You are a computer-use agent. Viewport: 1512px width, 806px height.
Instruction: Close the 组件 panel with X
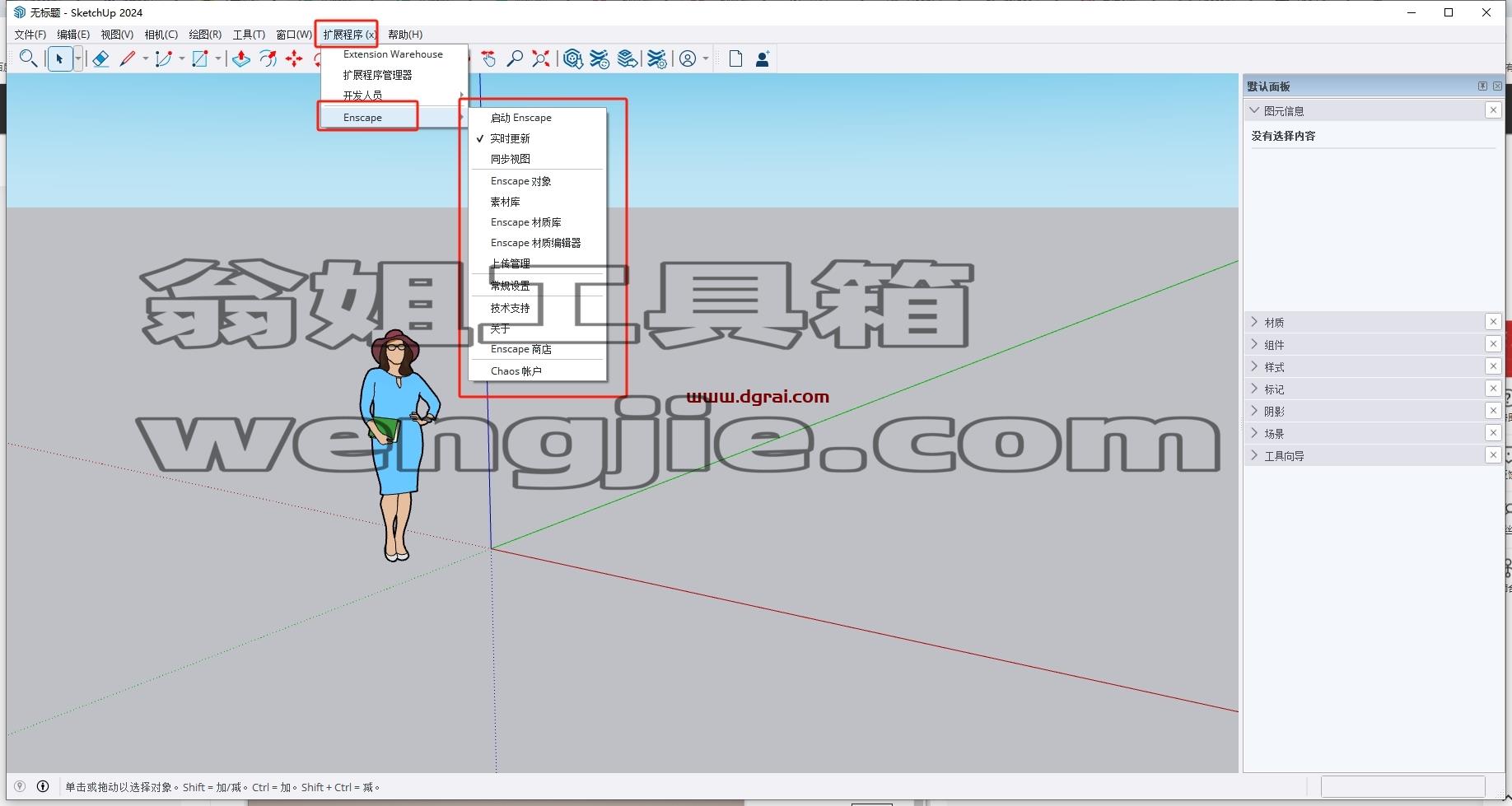point(1493,344)
